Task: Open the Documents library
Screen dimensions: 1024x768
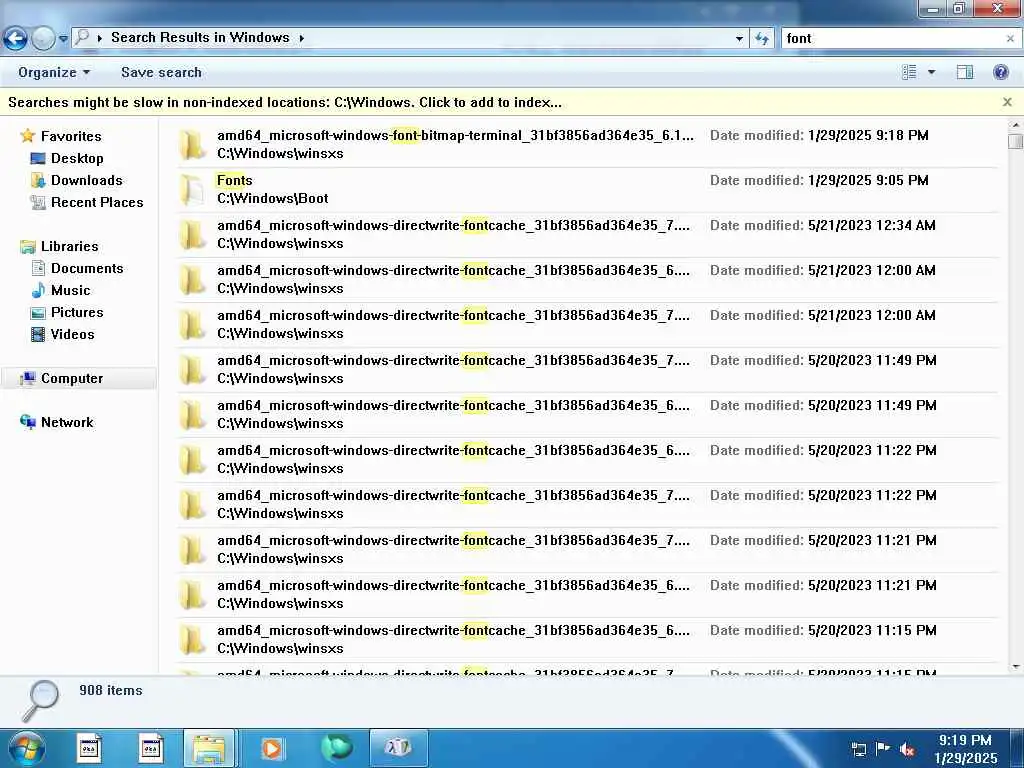Action: 87,268
